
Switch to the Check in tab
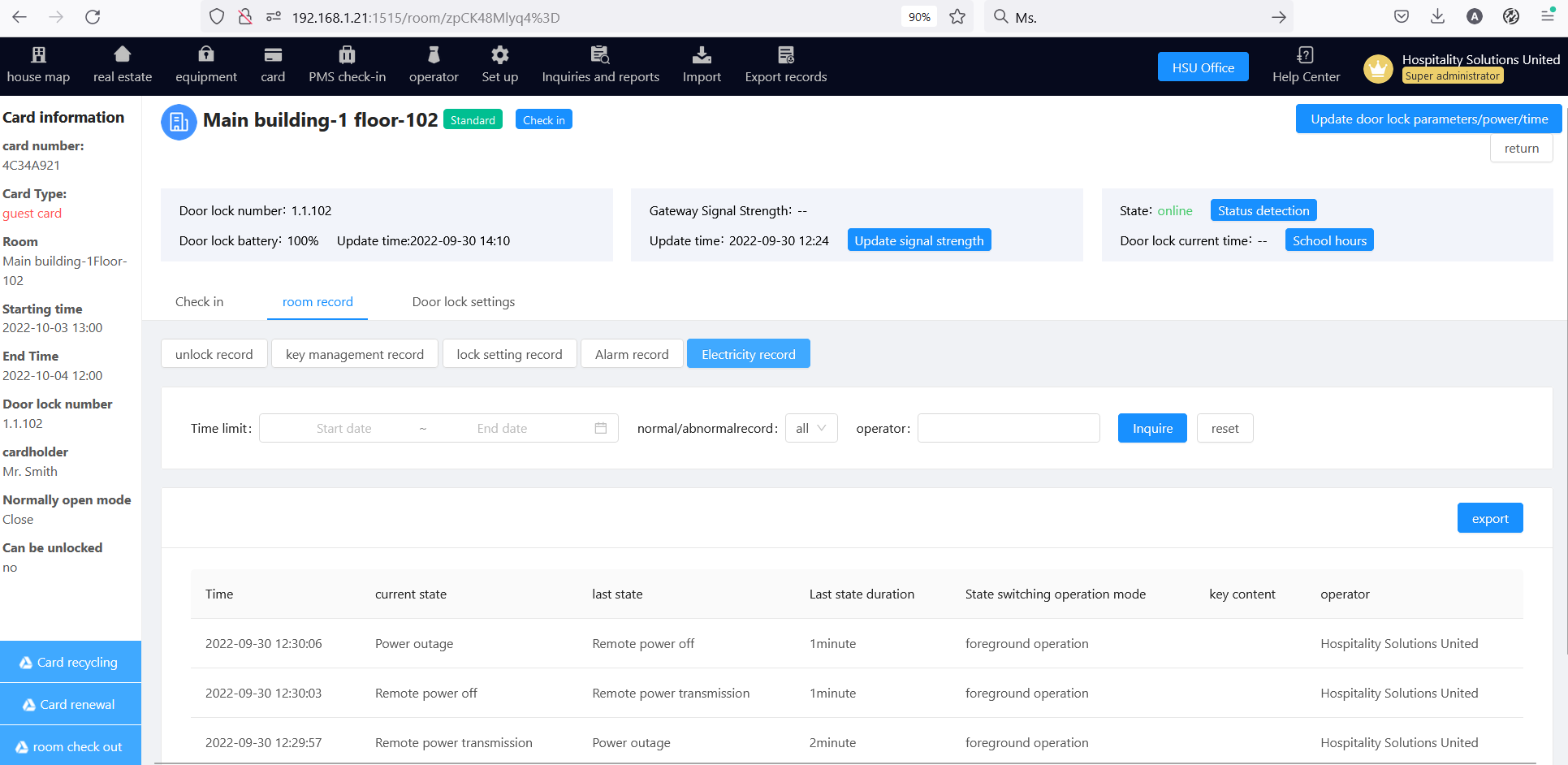pyautogui.click(x=199, y=302)
